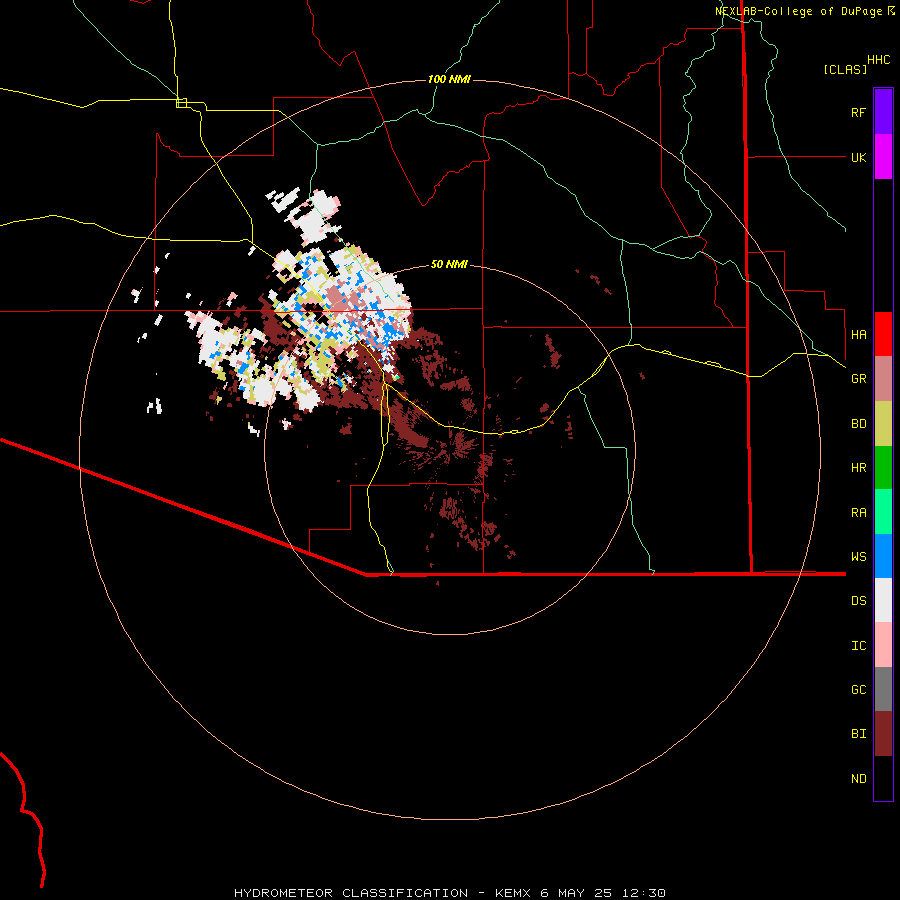
Task: Click the 'ND' legend label
Action: (858, 779)
